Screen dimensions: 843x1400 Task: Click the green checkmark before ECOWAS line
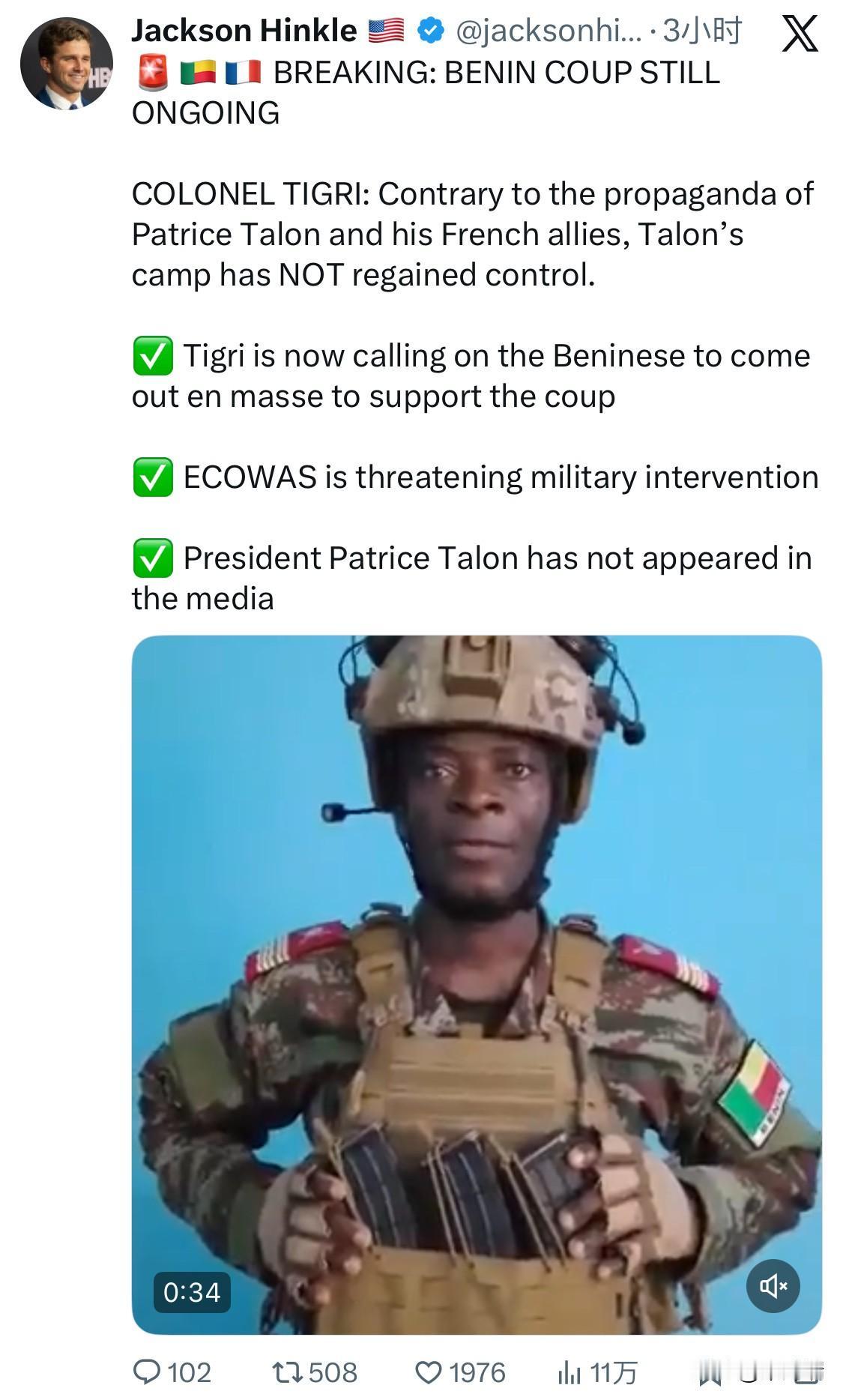(x=153, y=477)
